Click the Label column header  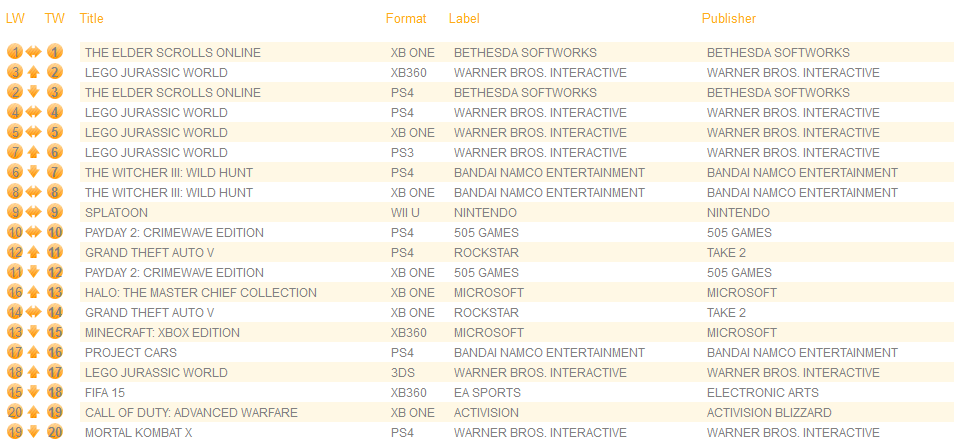(464, 18)
